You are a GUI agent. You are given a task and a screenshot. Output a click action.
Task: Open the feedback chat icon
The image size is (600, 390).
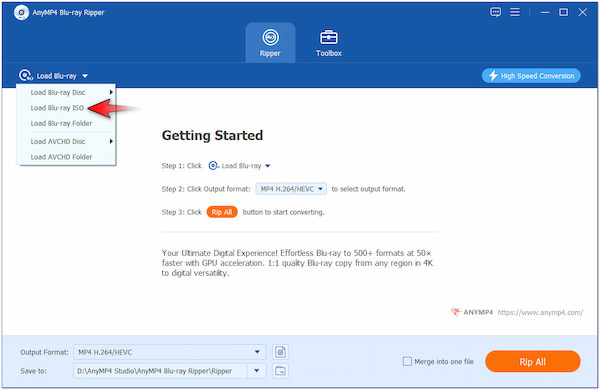click(x=495, y=12)
